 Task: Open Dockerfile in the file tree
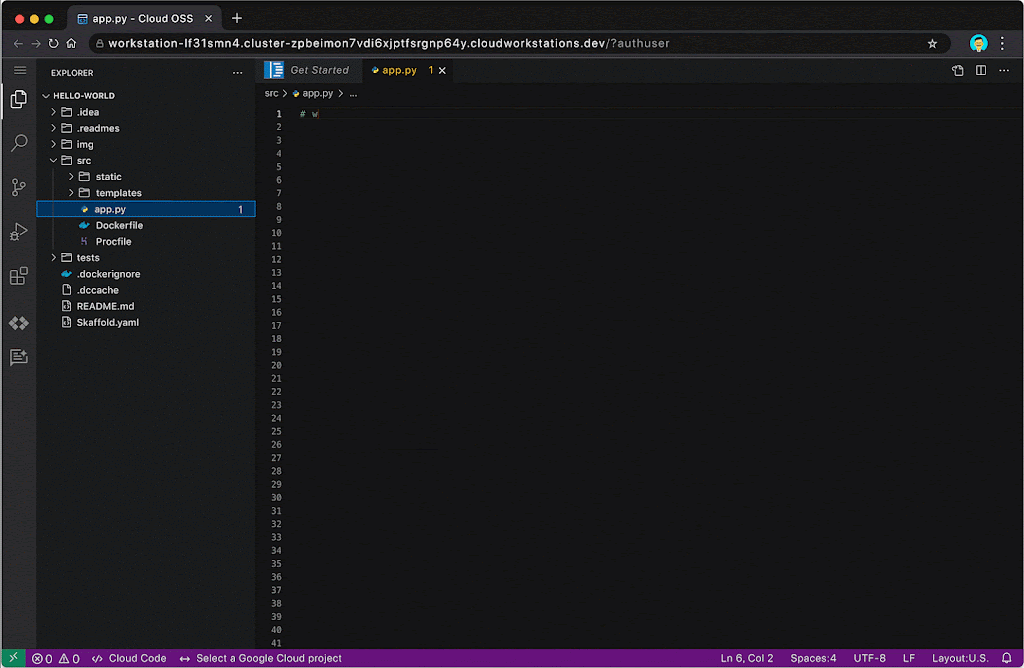pos(146,226)
